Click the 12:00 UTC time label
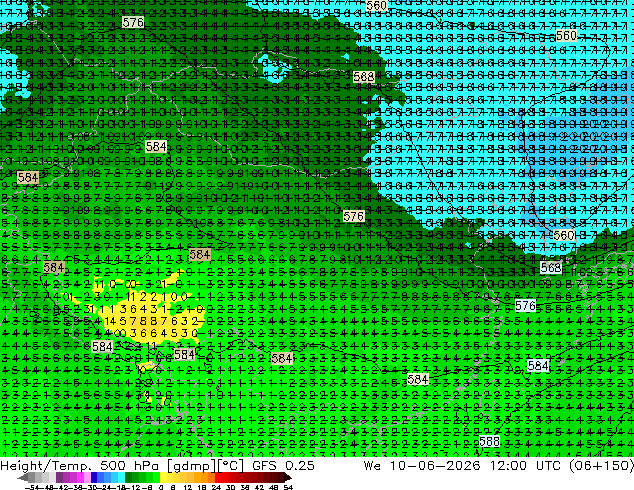The height and width of the screenshot is (490, 634). [525, 465]
